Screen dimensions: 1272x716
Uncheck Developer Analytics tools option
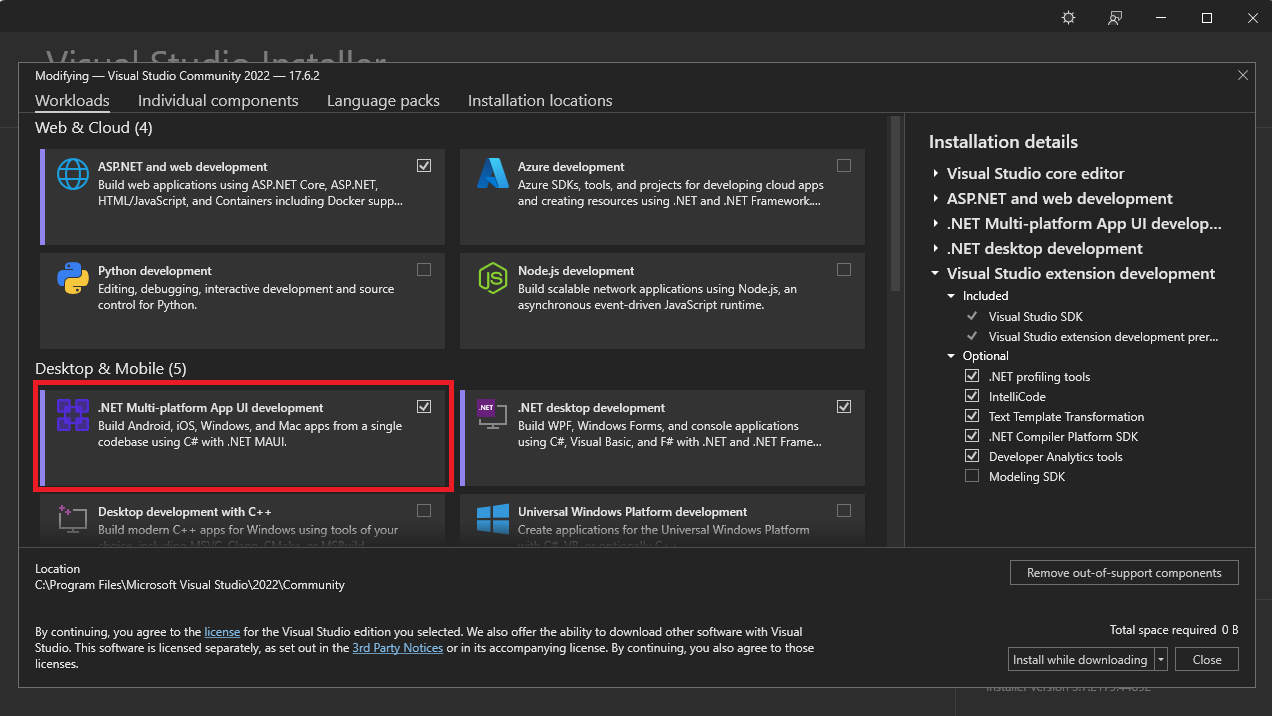click(972, 457)
